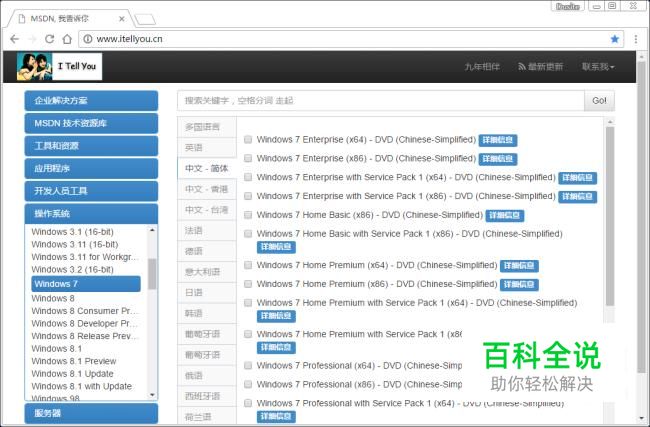Image resolution: width=650 pixels, height=427 pixels.
Task: Check Windows 7 Home Premium (x86) checkbox
Action: (x=248, y=284)
